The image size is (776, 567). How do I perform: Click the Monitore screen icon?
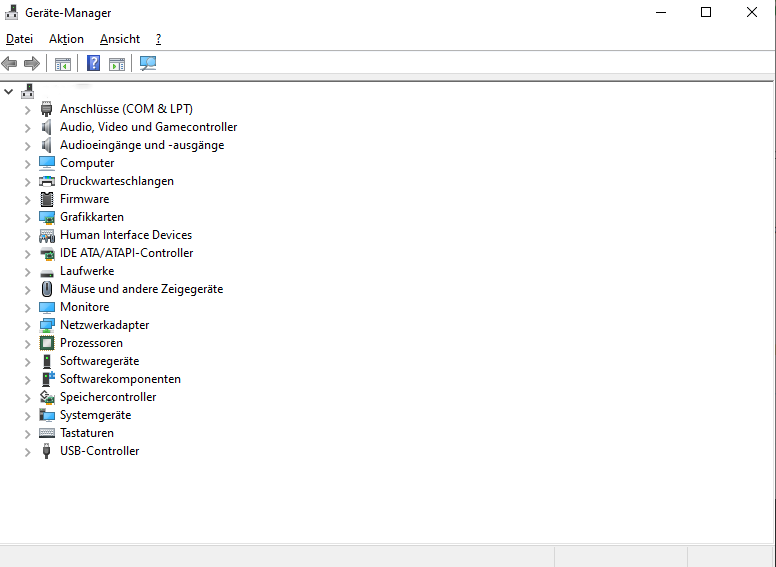click(47, 307)
